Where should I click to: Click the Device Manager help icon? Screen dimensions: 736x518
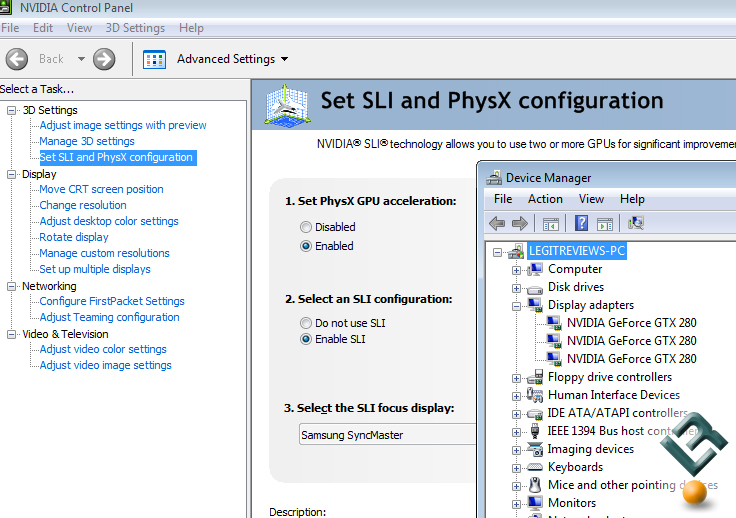coord(581,223)
